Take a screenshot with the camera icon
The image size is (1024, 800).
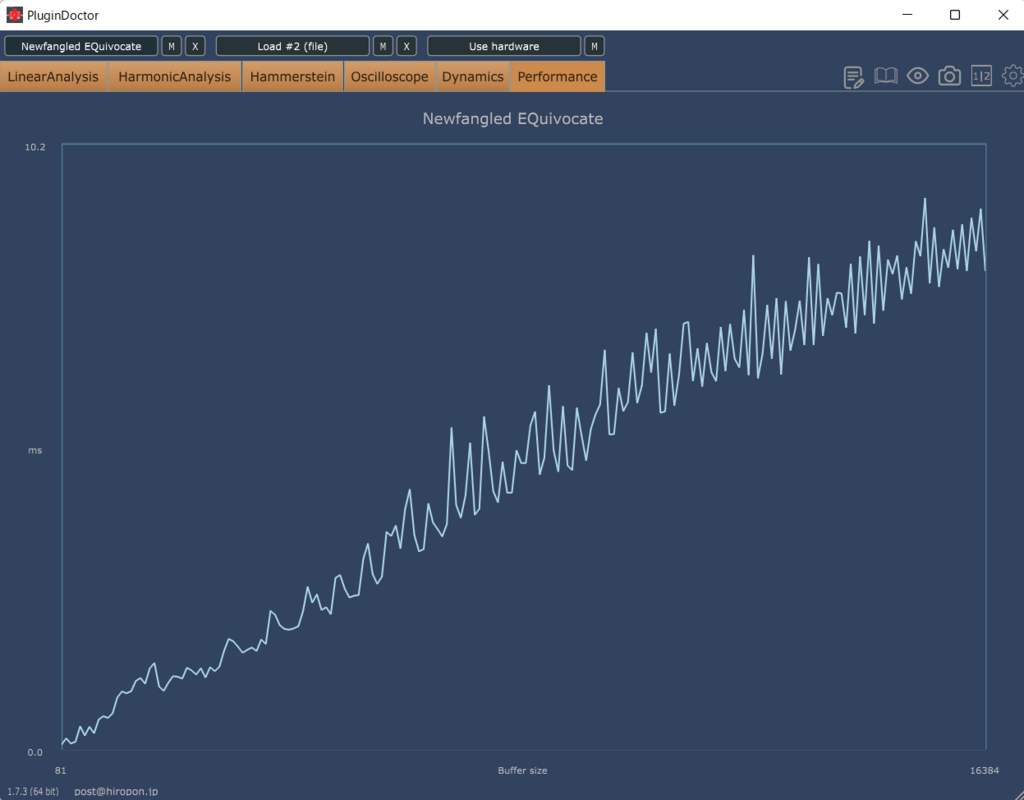(950, 76)
